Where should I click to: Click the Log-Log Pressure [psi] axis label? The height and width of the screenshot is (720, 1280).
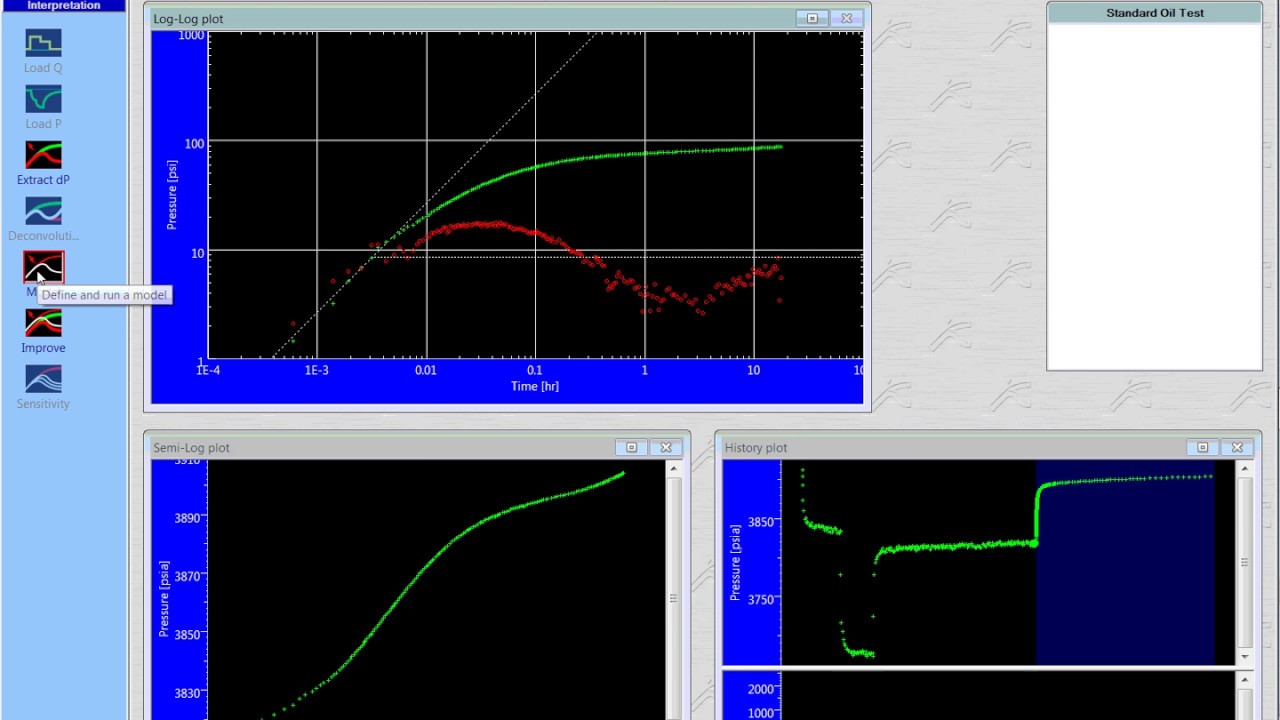[x=172, y=194]
